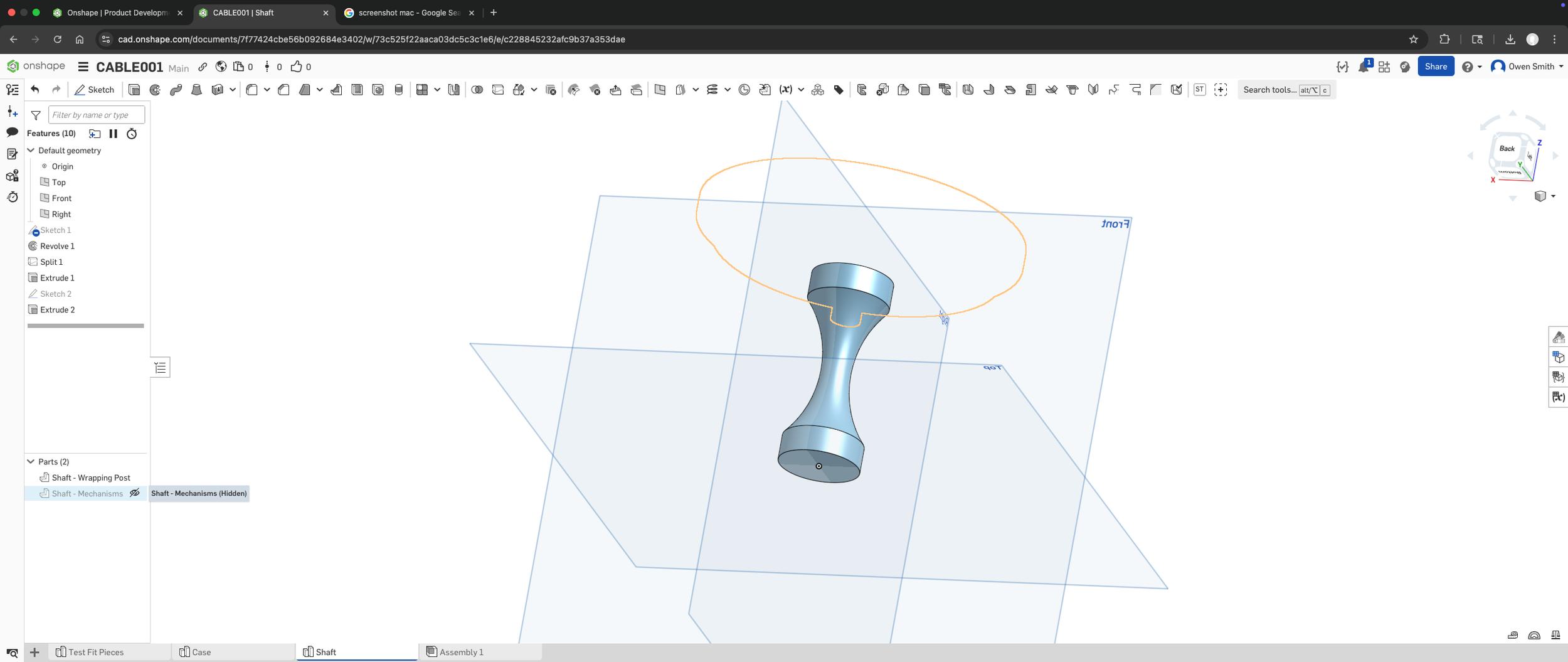Select the Sweep tool in toolbar
Image resolution: width=1568 pixels, height=662 pixels.
[x=176, y=90]
